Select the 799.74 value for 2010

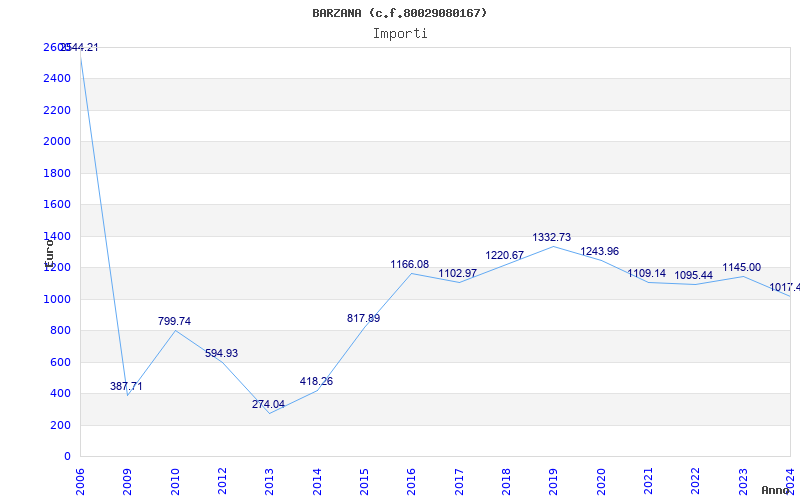[x=174, y=322]
